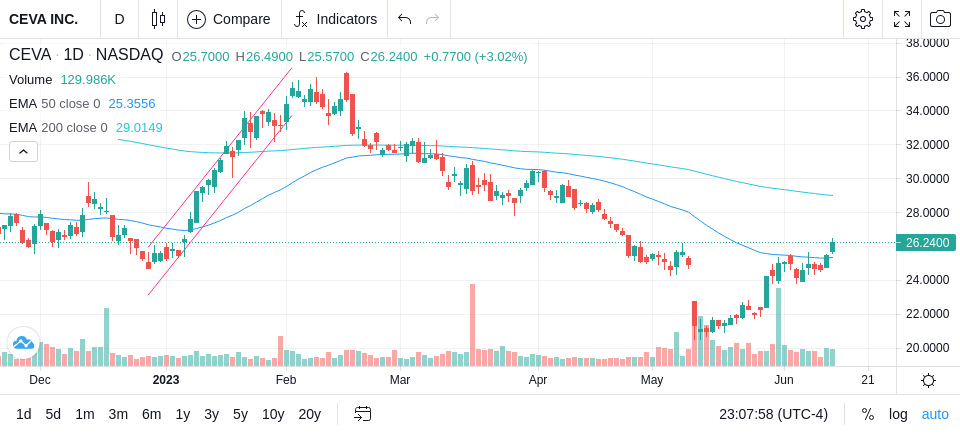
Task: Set range to 6m
Action: 151,415
